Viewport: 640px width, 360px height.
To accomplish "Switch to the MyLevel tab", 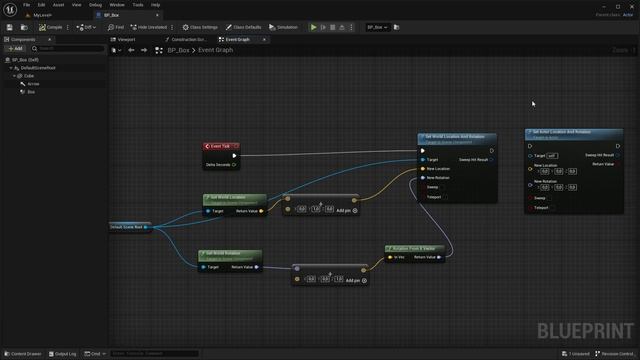I will (x=42, y=15).
